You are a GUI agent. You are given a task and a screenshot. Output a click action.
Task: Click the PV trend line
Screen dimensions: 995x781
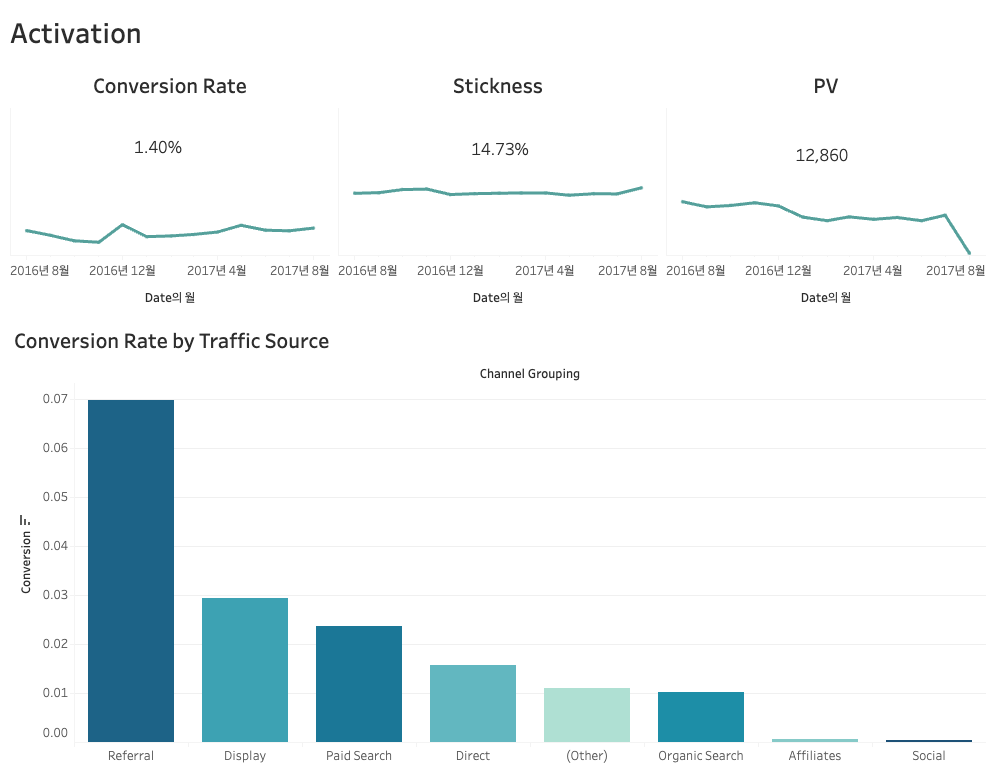(x=826, y=216)
